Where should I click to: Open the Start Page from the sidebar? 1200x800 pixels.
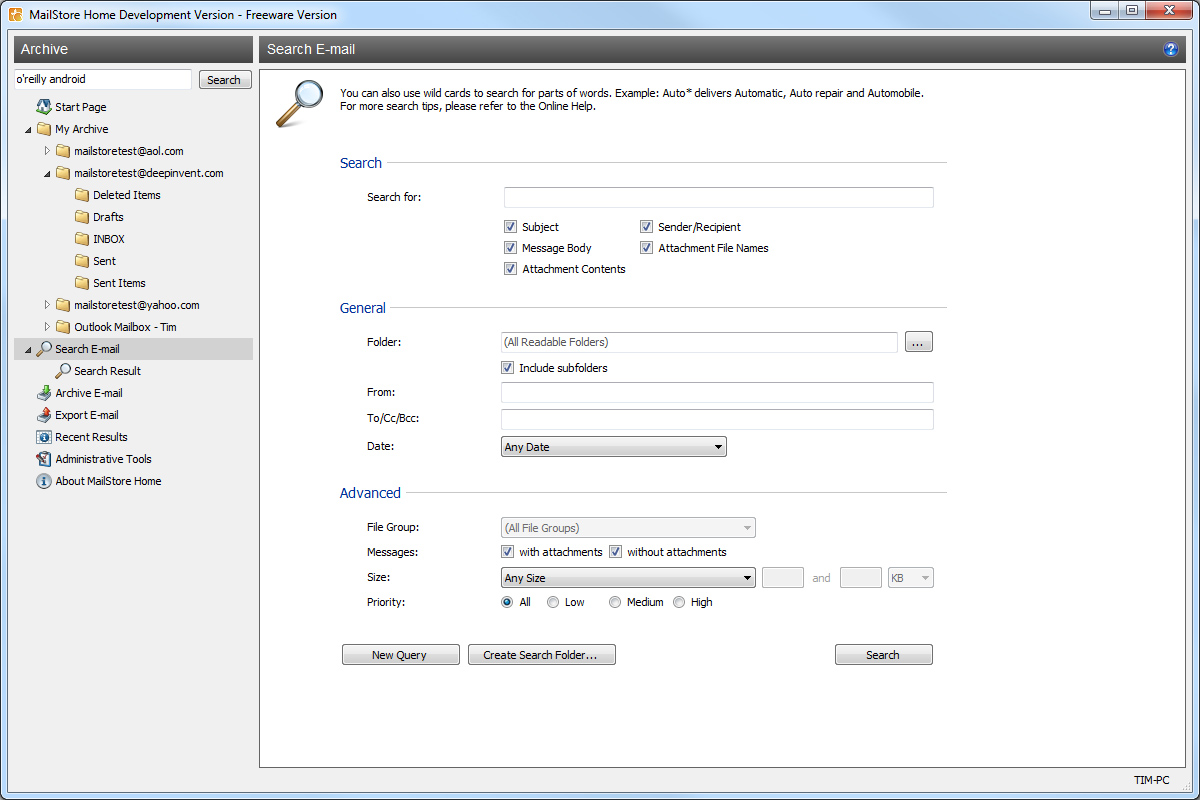79,107
